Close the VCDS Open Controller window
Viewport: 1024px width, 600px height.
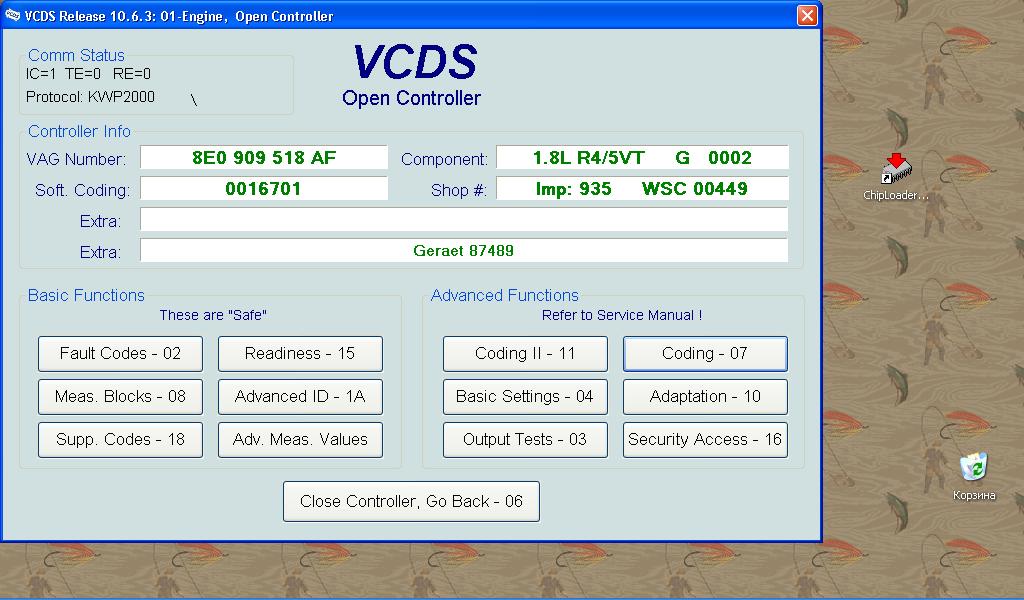pos(807,15)
